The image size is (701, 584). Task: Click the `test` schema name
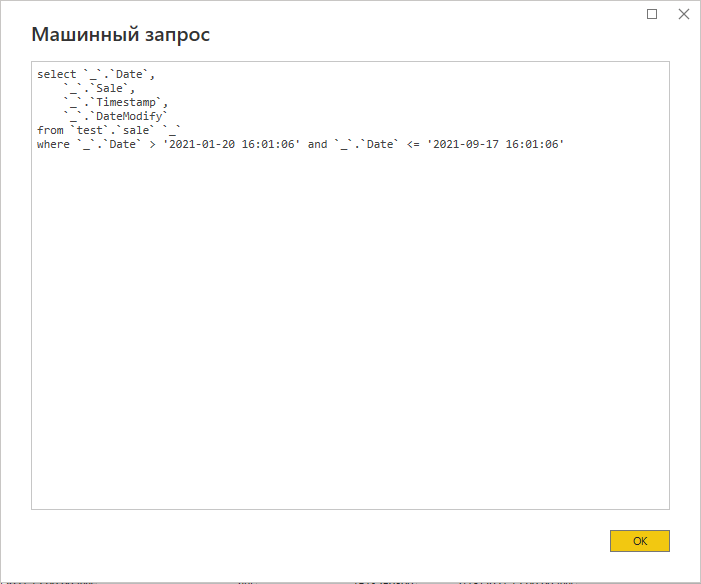(89, 130)
